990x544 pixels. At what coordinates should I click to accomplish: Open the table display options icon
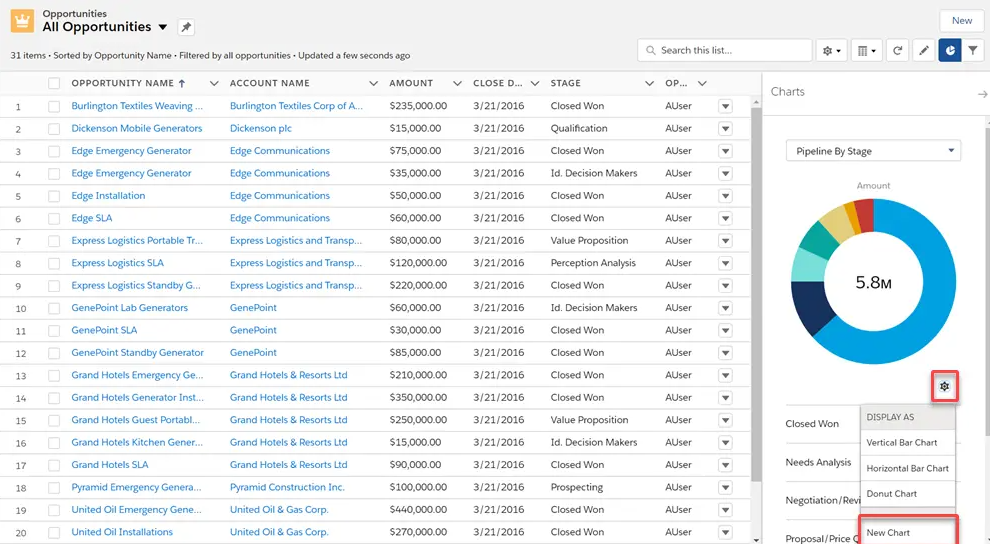pyautogui.click(x=867, y=50)
